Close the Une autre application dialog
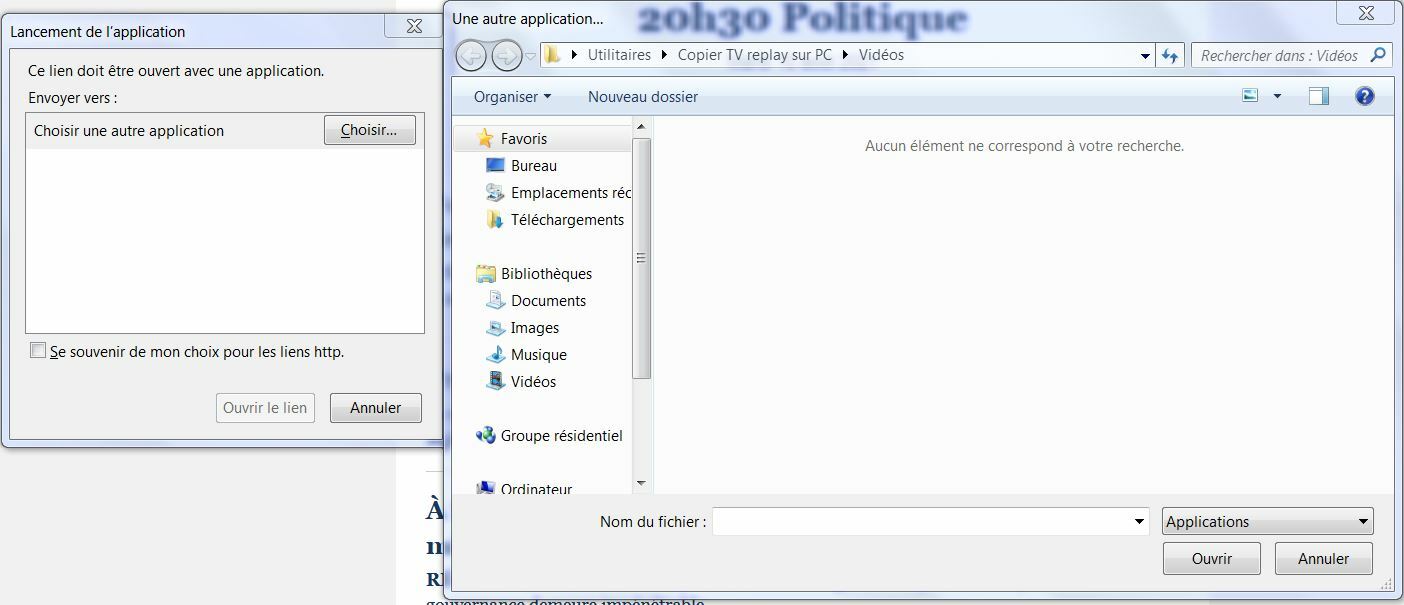The image size is (1404, 605). (x=1366, y=13)
